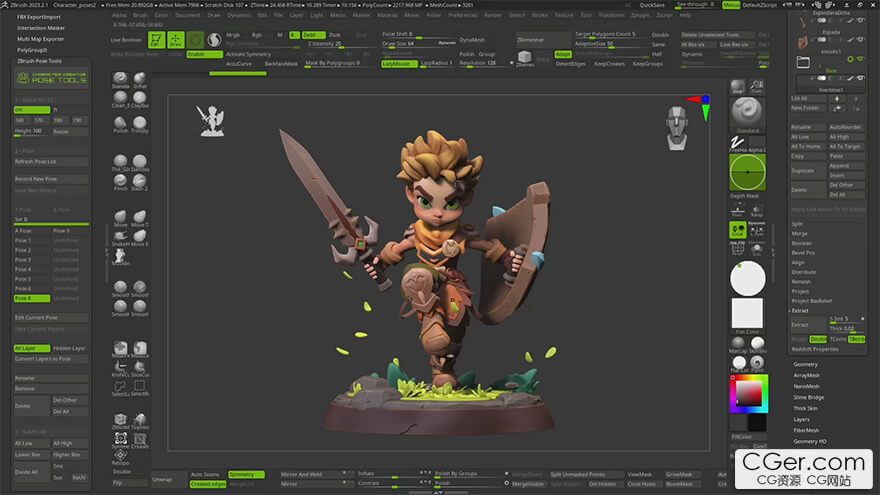
Task: Pick a color in the color picker square
Action: point(749,393)
